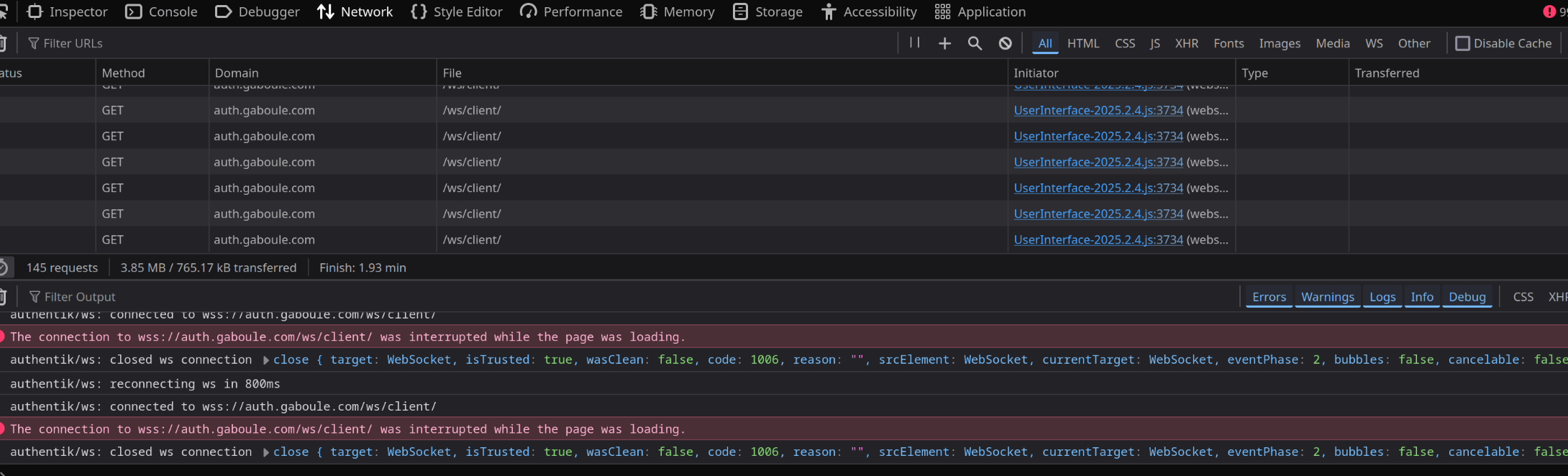Sort by the Transferred column header
The width and height of the screenshot is (1568, 476).
click(1387, 73)
